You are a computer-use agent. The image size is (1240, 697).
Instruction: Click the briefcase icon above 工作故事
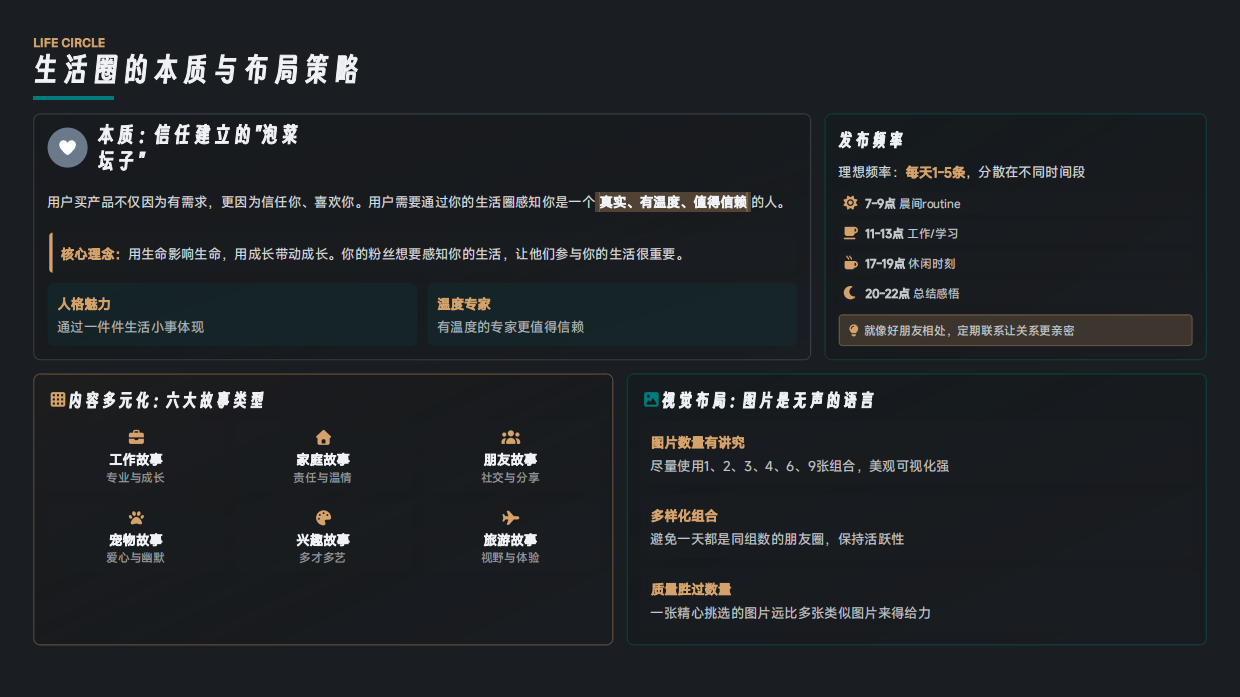click(x=136, y=437)
